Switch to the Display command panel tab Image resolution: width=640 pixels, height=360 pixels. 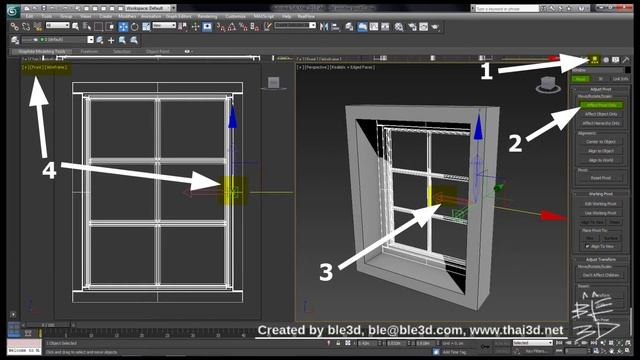(616, 60)
